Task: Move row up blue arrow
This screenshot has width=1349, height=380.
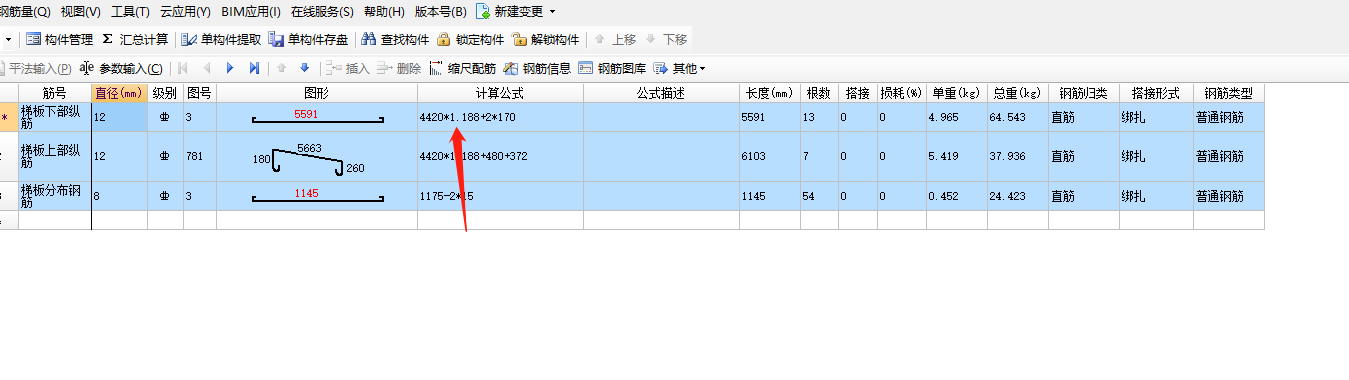Action: pyautogui.click(x=281, y=68)
